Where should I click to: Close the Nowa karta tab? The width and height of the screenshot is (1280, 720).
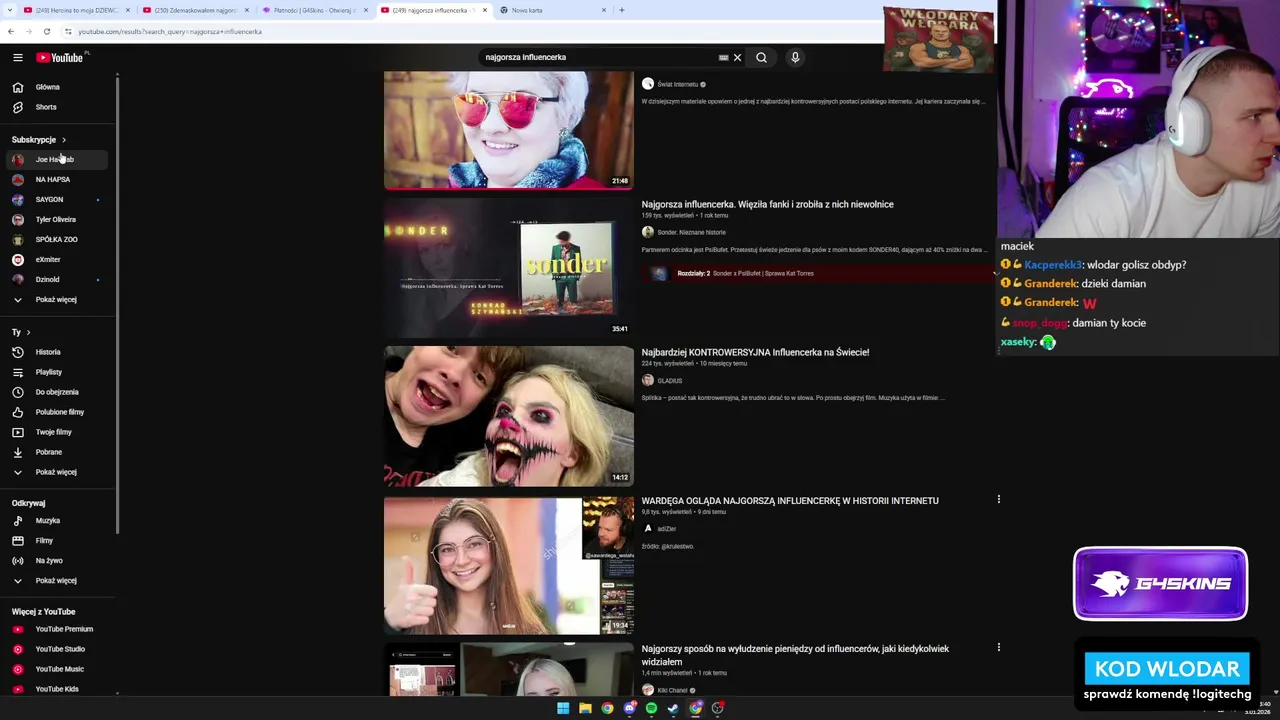[604, 10]
